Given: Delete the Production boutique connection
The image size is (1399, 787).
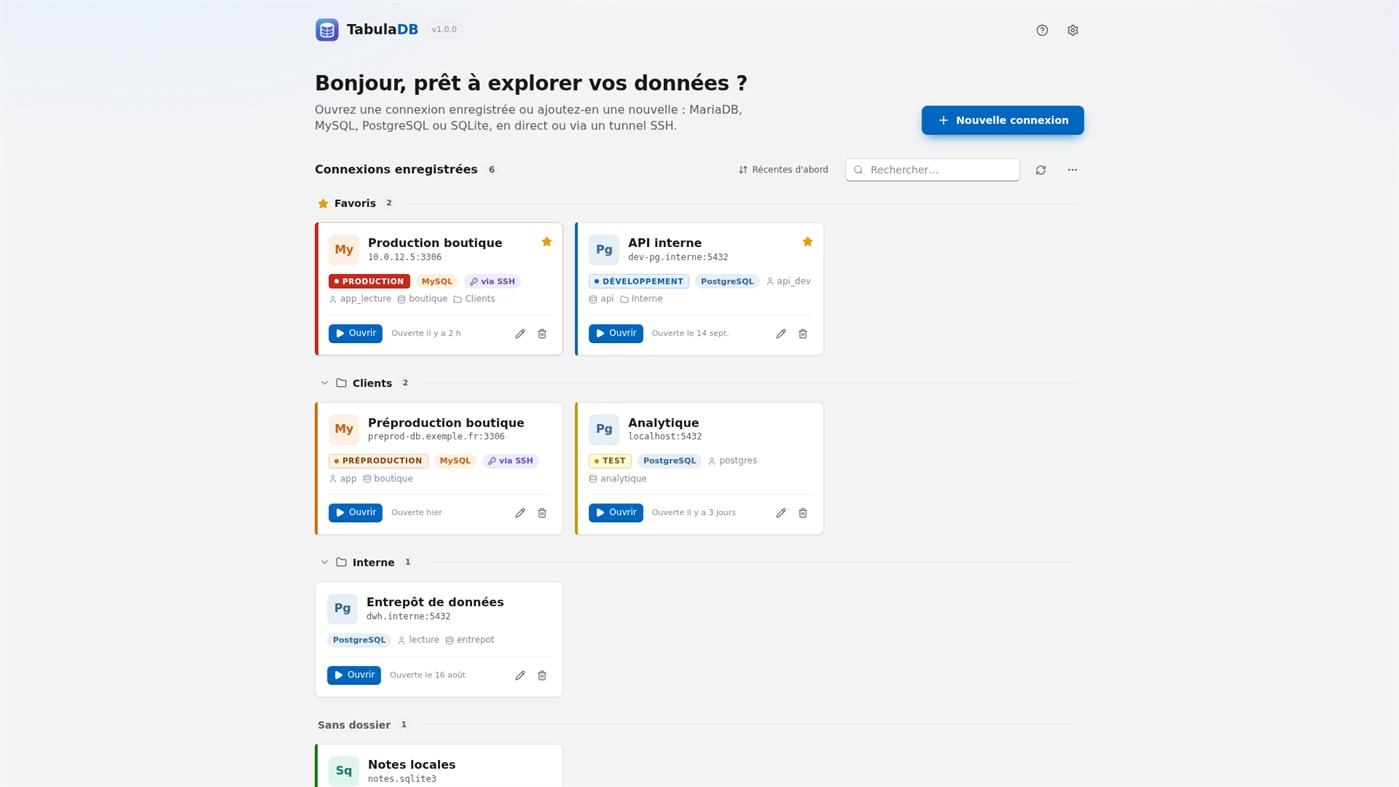Looking at the screenshot, I should pos(542,334).
